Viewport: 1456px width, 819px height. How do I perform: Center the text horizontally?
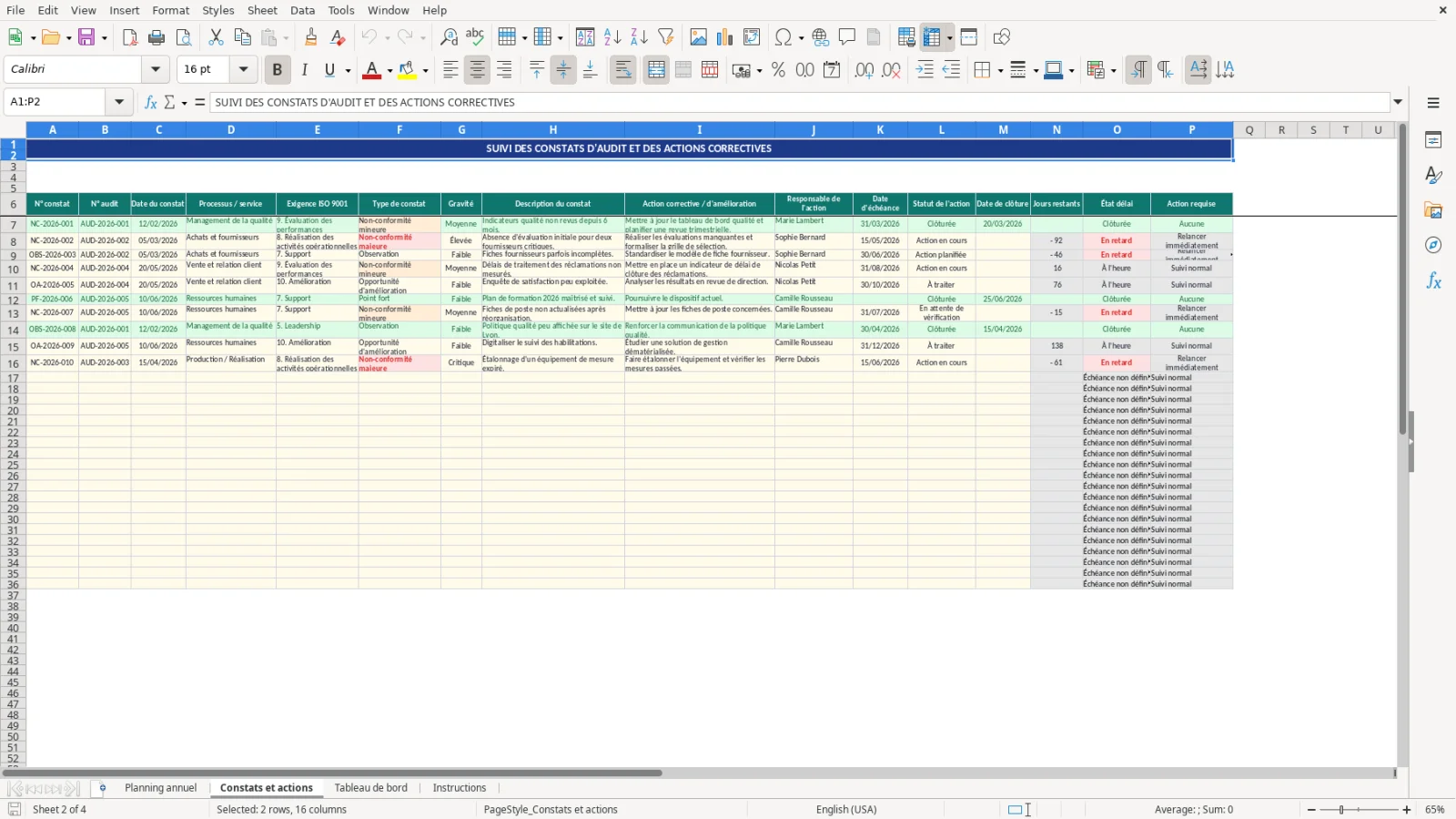pos(477,70)
